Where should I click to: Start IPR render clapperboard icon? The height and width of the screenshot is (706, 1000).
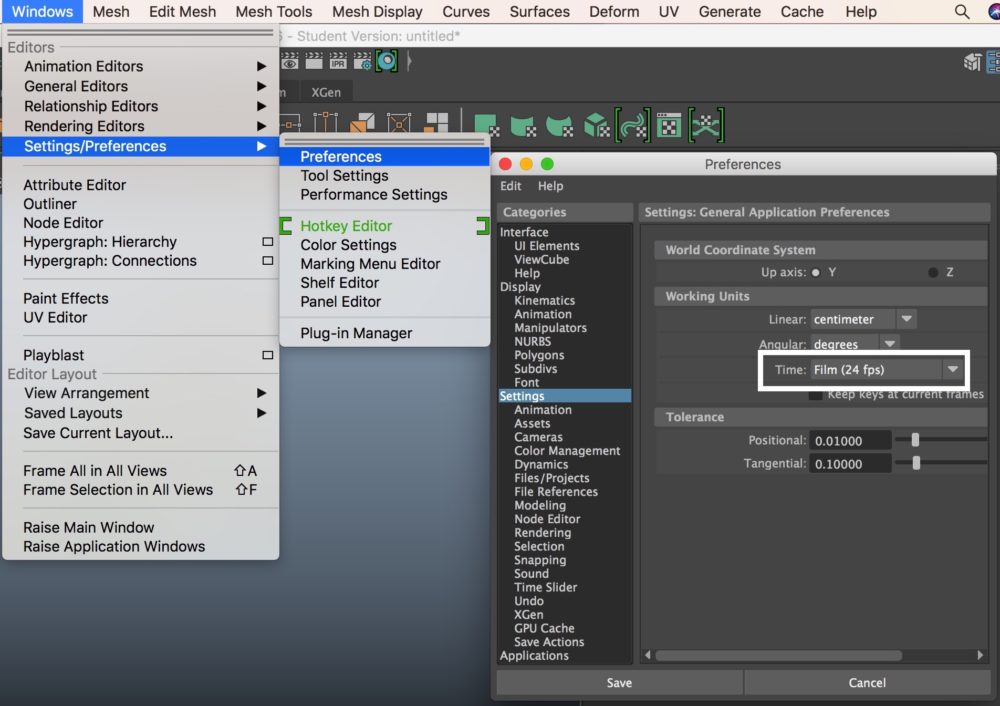tap(338, 61)
